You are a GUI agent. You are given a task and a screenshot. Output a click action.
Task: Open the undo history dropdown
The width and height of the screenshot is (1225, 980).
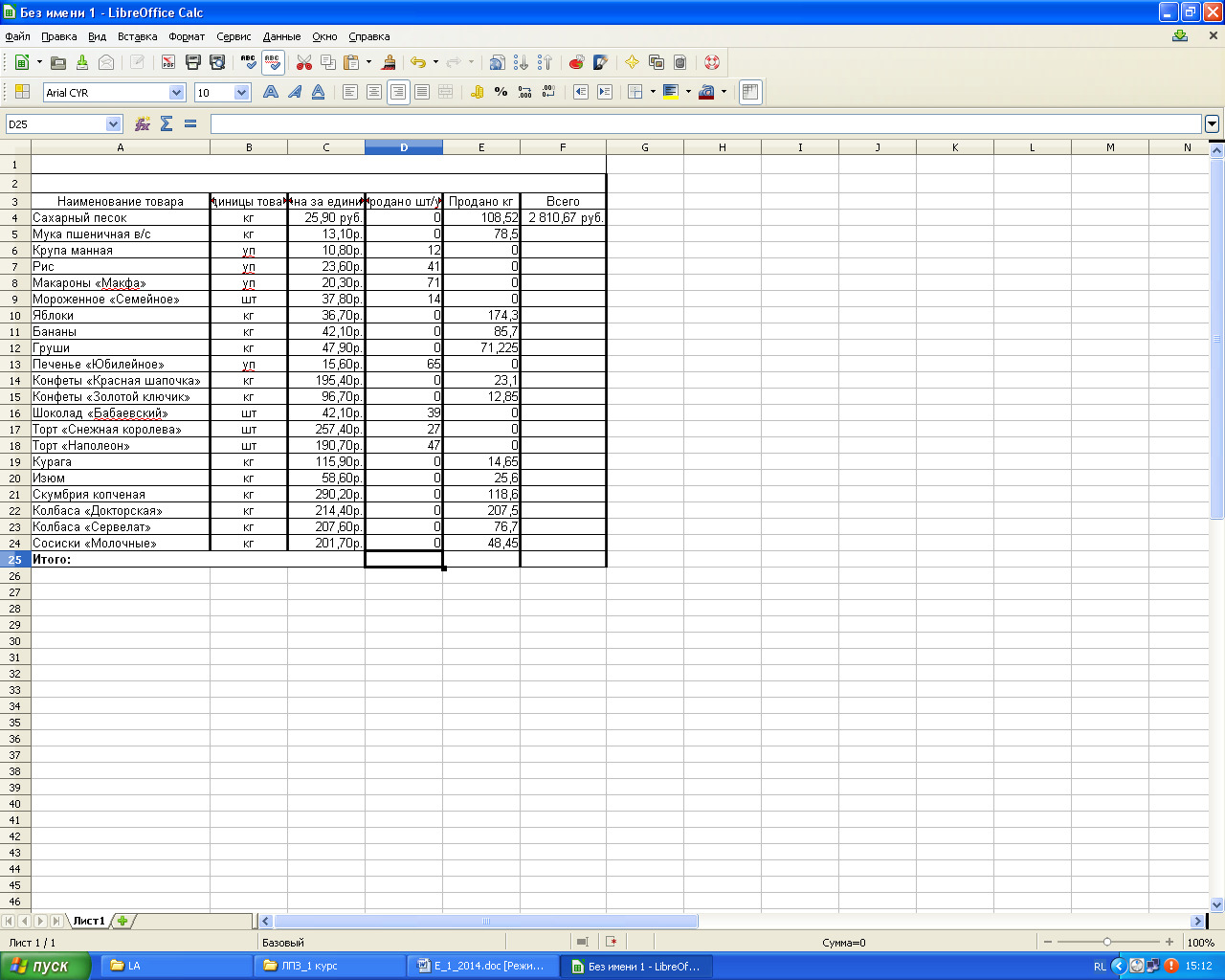point(435,62)
